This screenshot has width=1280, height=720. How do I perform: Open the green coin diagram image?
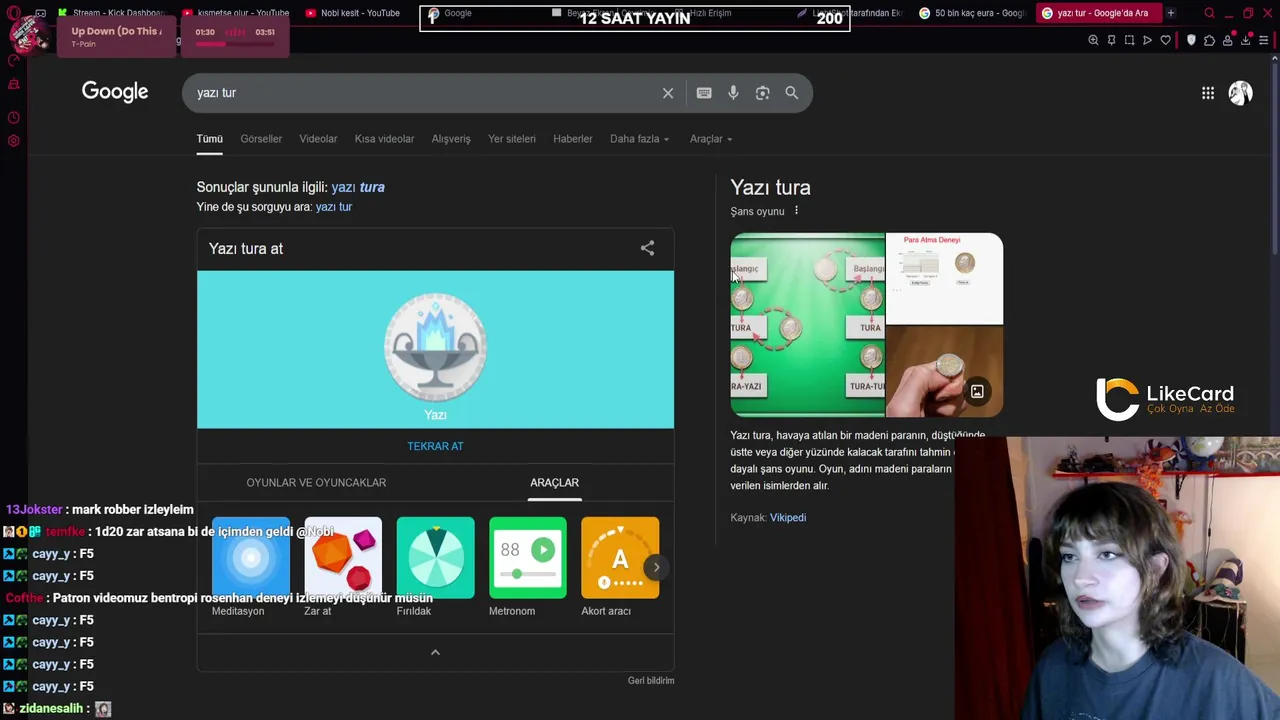pyautogui.click(x=807, y=325)
